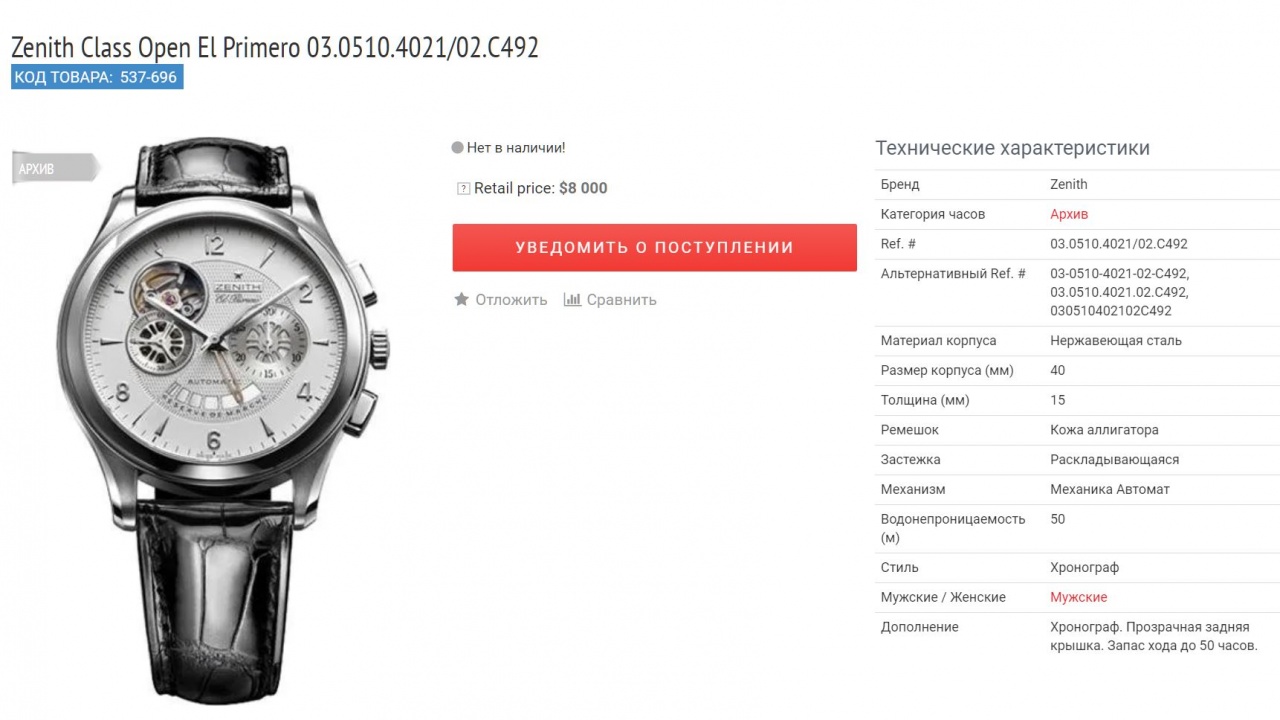The height and width of the screenshot is (720, 1280).
Task: Click the Ремешок value Кожа аллигатора
Action: tap(1104, 430)
